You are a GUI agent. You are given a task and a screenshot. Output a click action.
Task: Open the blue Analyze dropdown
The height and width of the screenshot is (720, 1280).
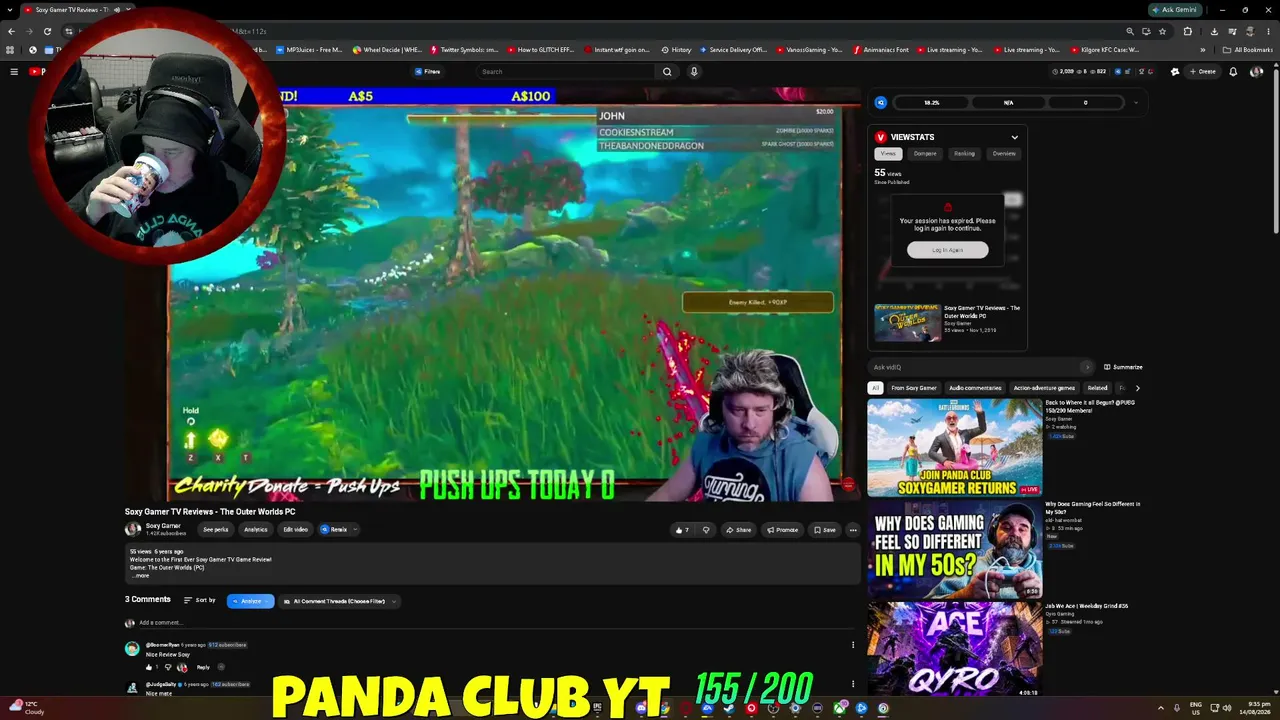click(x=250, y=601)
